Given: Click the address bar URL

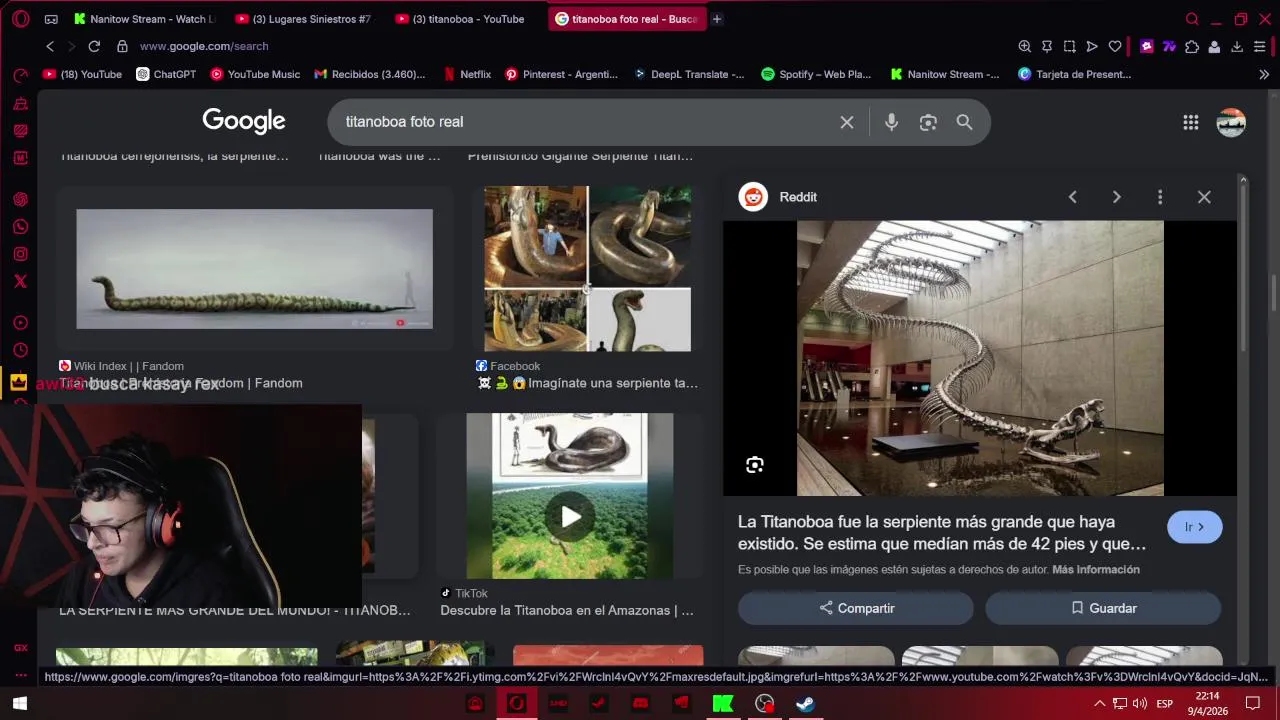Looking at the screenshot, I should click(204, 46).
